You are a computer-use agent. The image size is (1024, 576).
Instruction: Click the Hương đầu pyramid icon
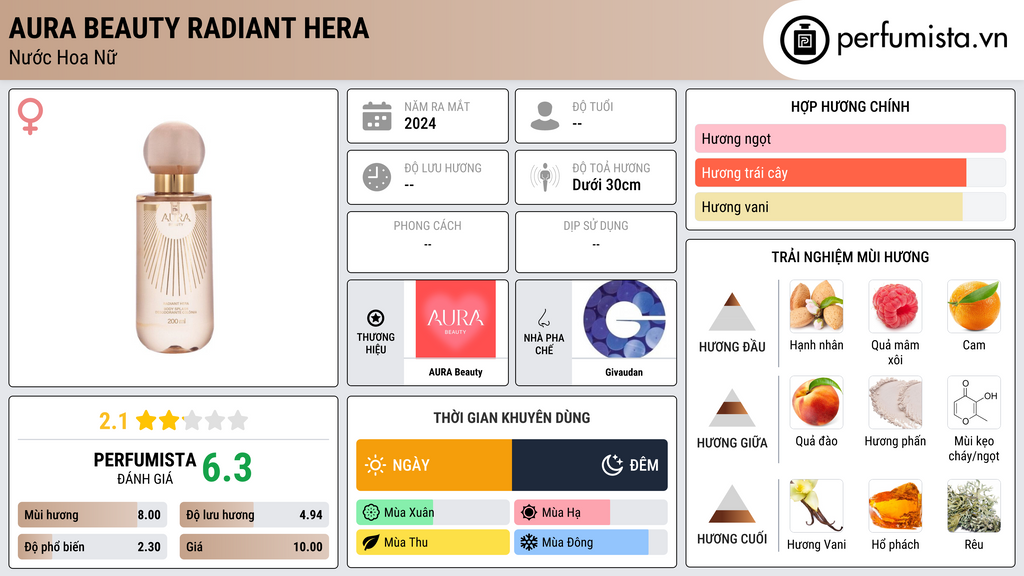732,312
